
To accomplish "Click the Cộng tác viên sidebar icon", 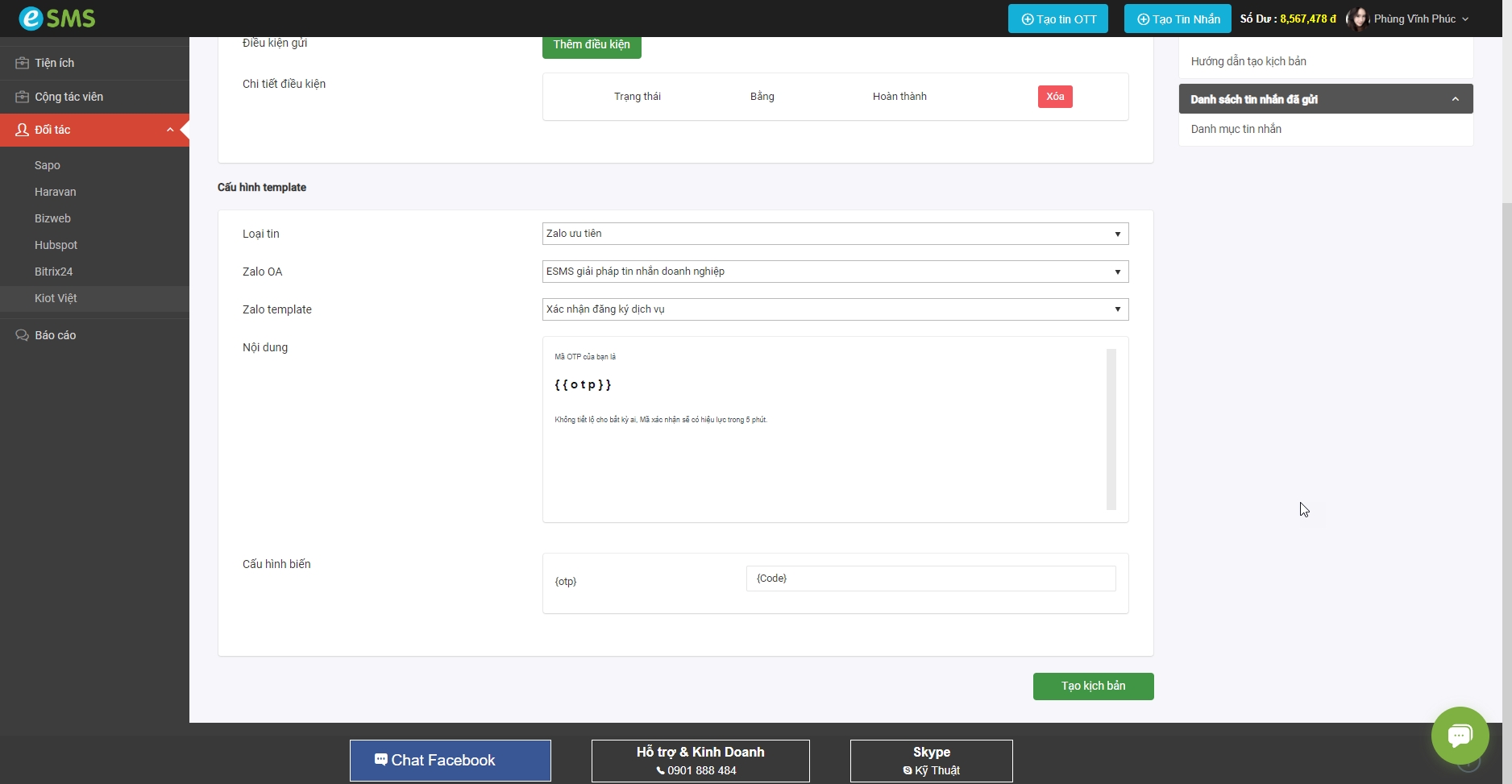I will (x=22, y=97).
